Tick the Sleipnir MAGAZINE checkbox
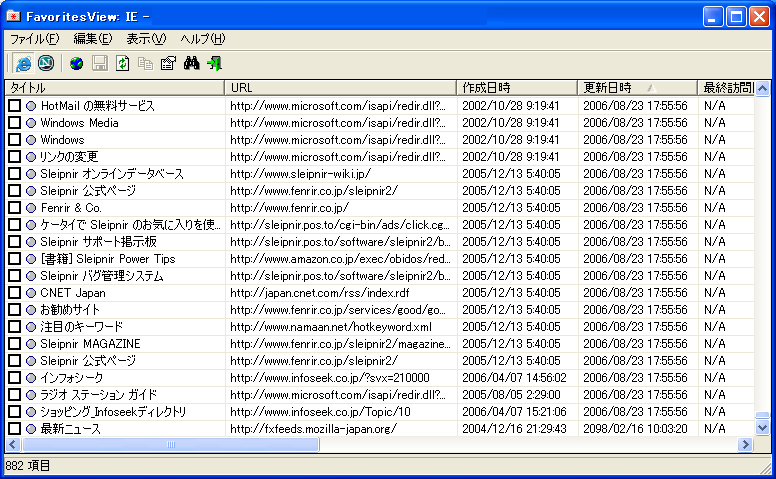 [15, 344]
